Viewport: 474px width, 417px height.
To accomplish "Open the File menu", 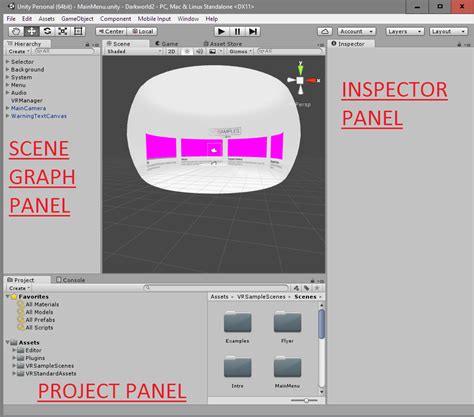I will [x=11, y=19].
